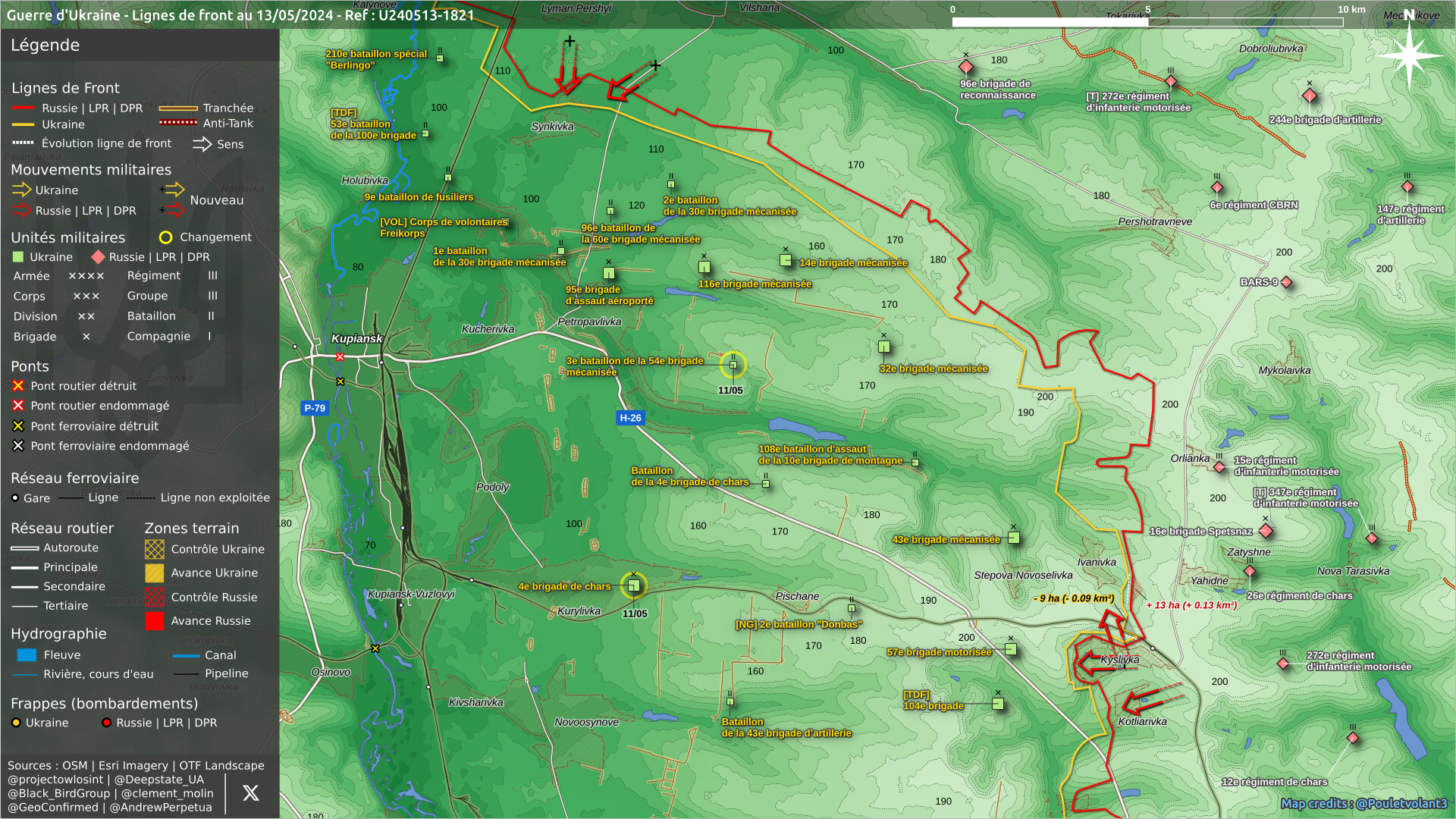Click the Map credits @Pouletvolant3 text
Screen dimensions: 1456x819
(1363, 803)
